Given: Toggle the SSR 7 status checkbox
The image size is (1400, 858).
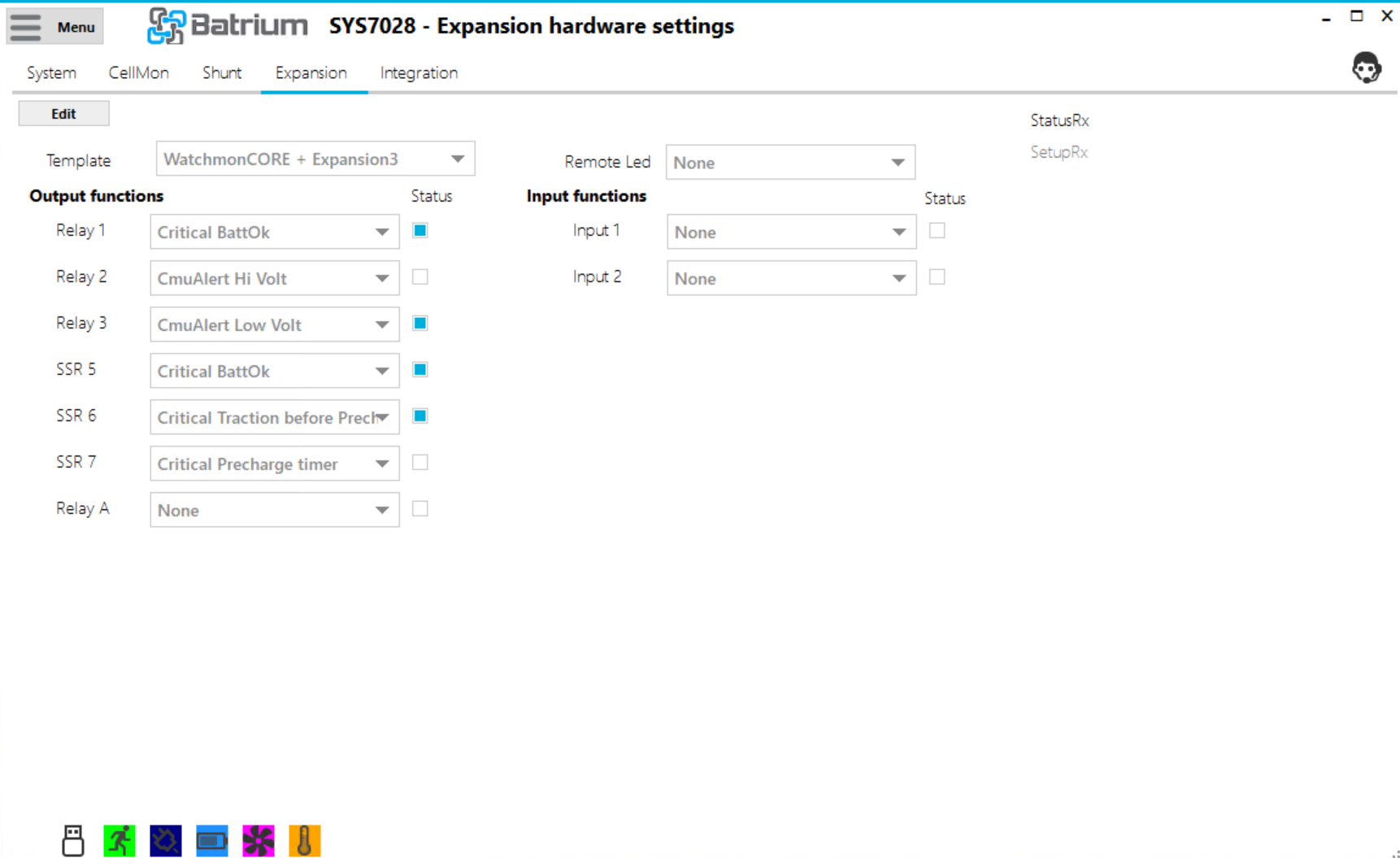Looking at the screenshot, I should pos(420,463).
